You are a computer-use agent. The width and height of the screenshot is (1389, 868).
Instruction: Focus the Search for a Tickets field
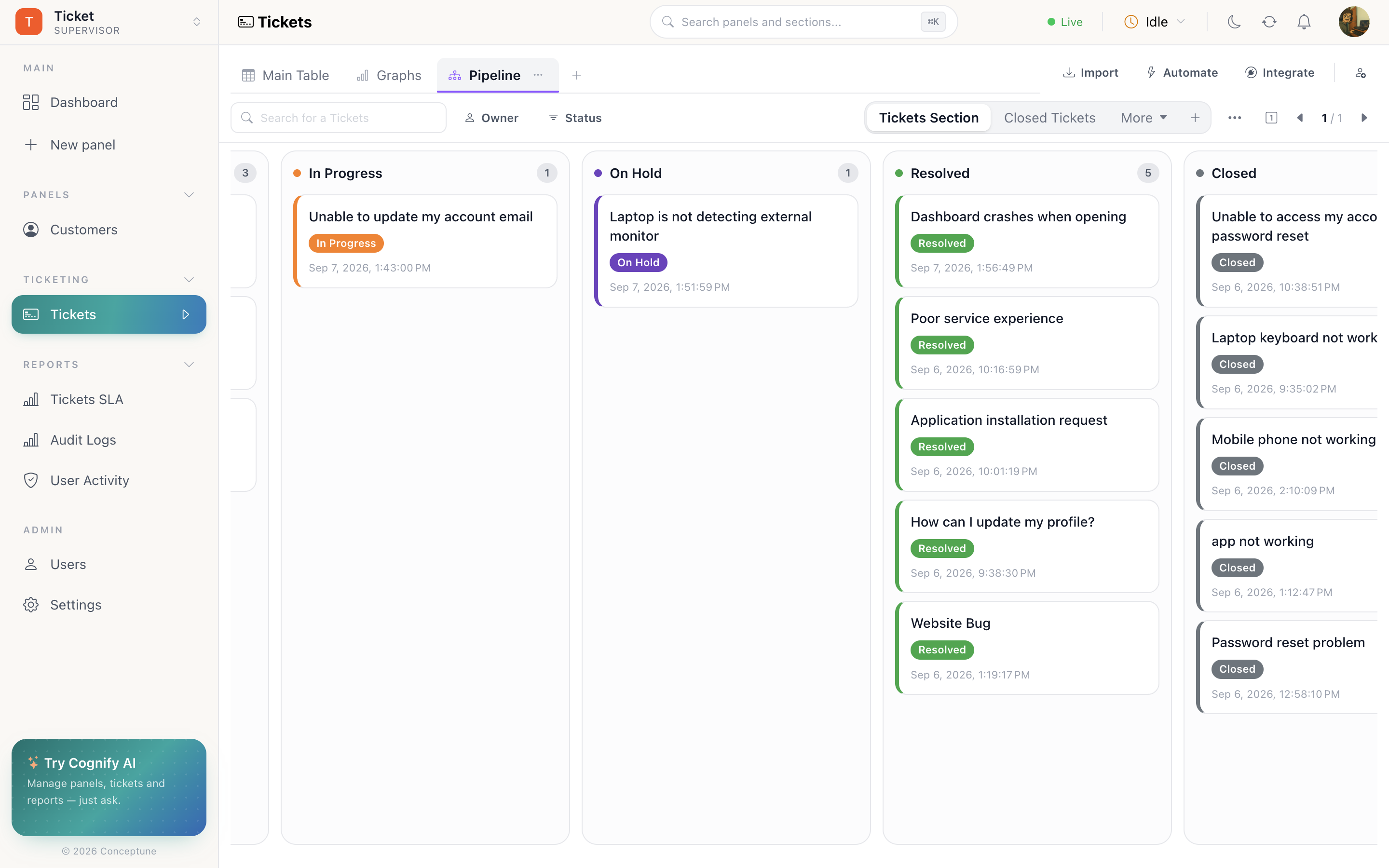339,118
